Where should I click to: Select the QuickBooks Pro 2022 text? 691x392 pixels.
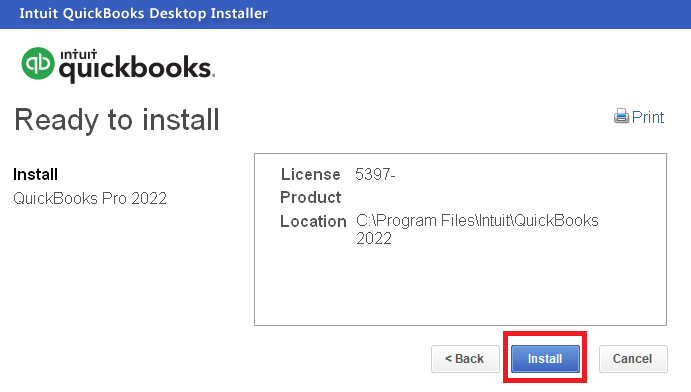point(90,198)
